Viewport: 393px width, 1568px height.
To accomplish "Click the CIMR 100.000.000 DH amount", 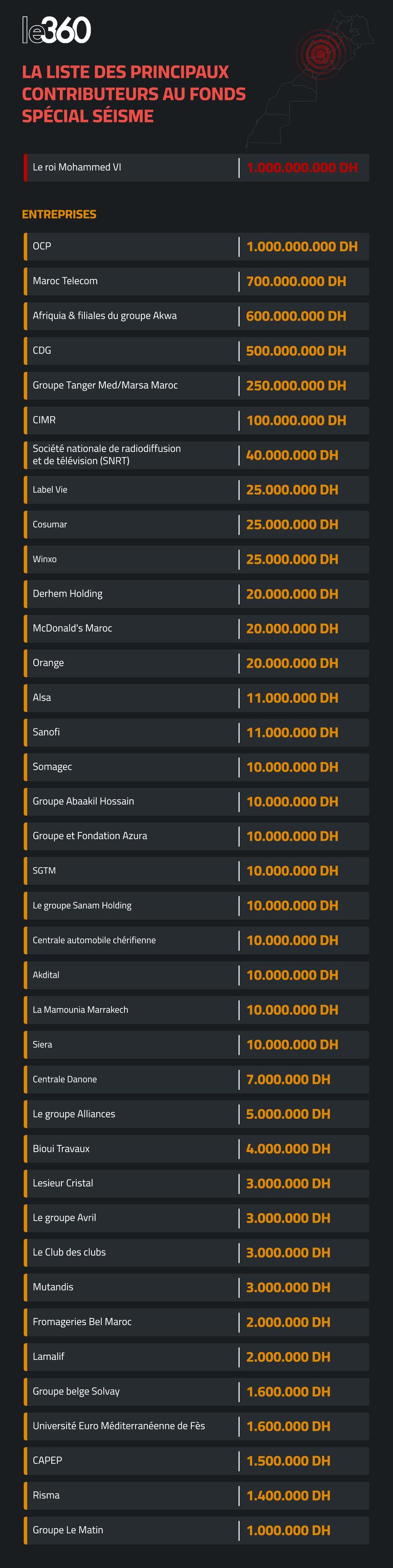I will tap(296, 420).
